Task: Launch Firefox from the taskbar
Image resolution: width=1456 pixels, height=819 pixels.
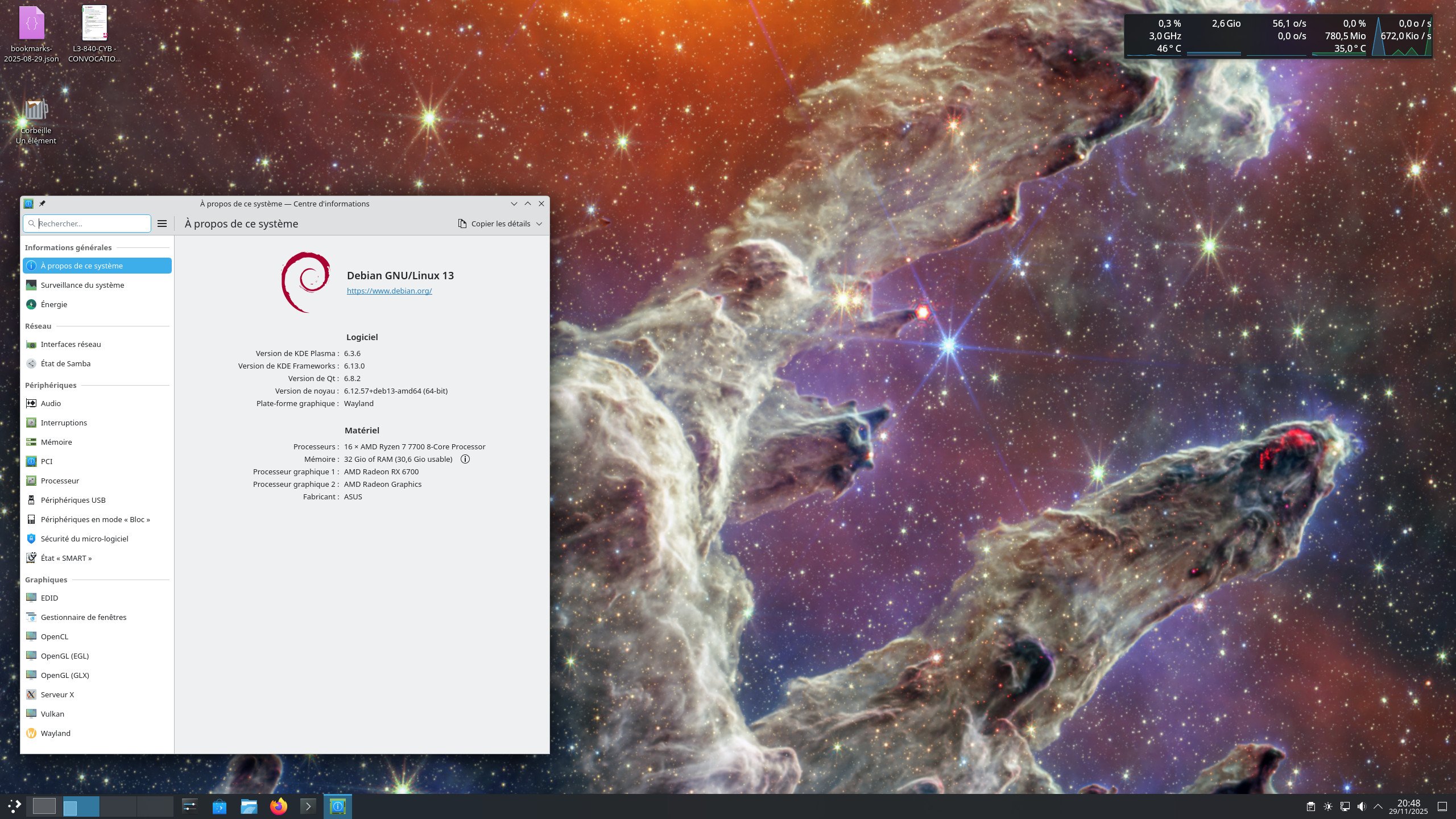Action: pyautogui.click(x=279, y=806)
